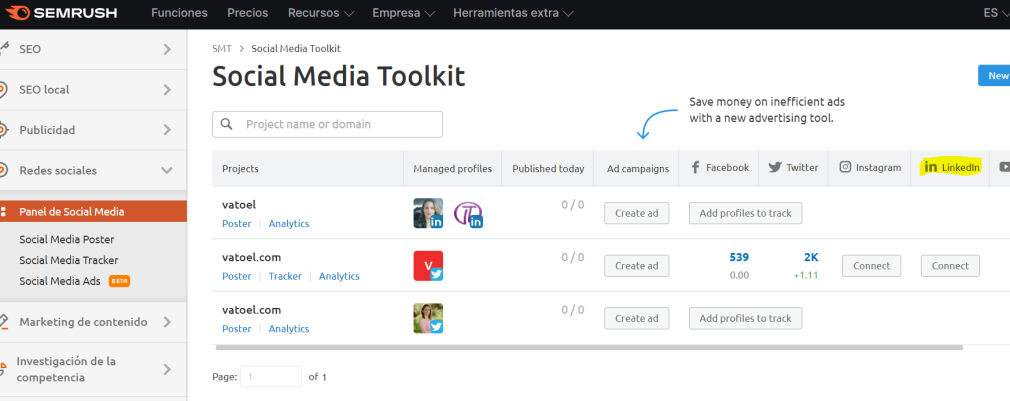Image resolution: width=1010 pixels, height=401 pixels.
Task: Click the last row's Twitter profile photo
Action: coord(428,318)
